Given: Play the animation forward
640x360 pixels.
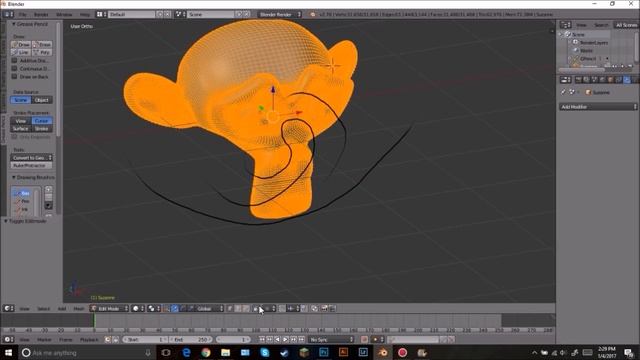Looking at the screenshot, I should click(285, 340).
